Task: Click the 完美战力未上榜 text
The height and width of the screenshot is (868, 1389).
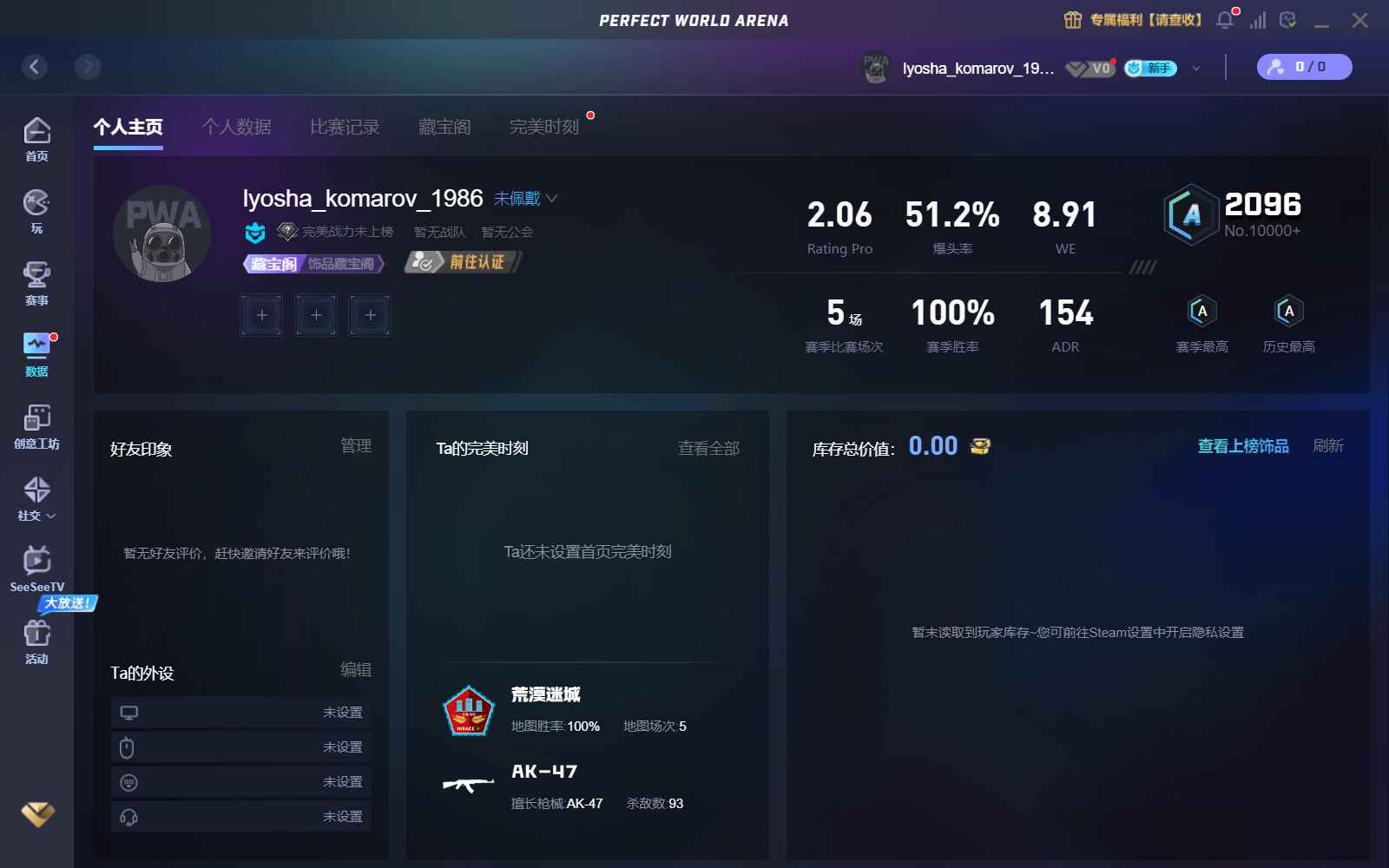Action: (347, 232)
